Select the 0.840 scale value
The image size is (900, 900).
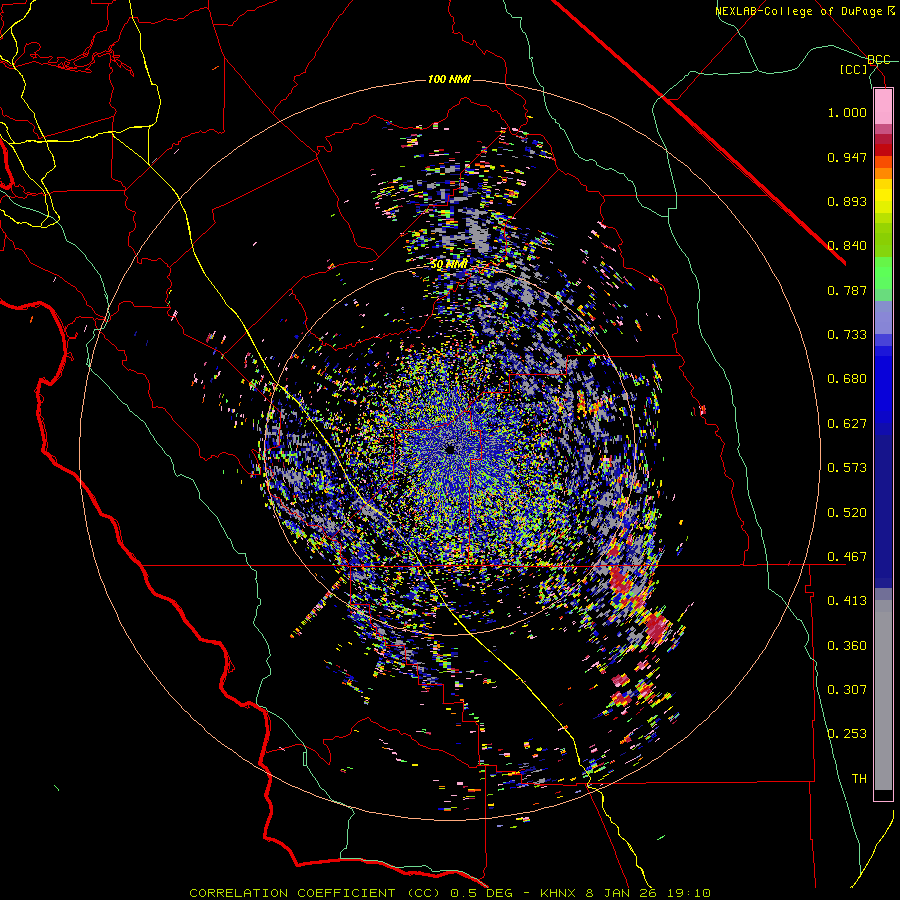pos(847,246)
